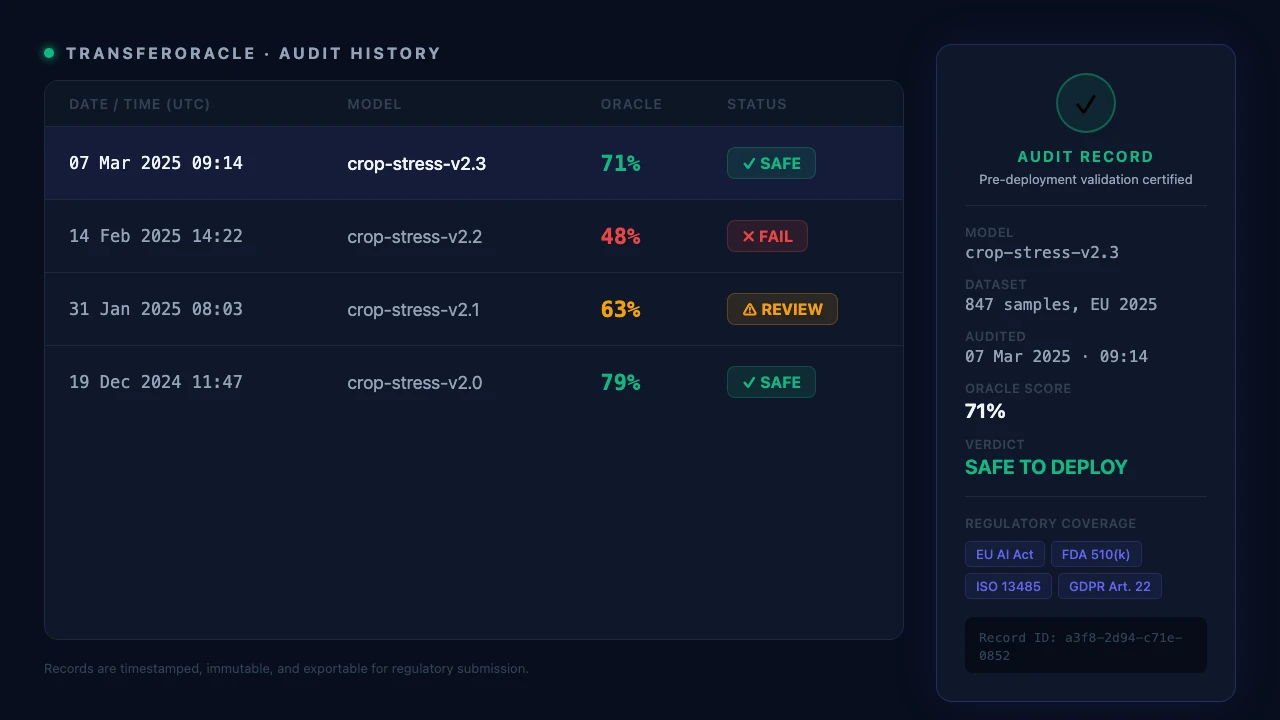Click the Status column header
Screen dimensions: 1280x720
click(756, 104)
